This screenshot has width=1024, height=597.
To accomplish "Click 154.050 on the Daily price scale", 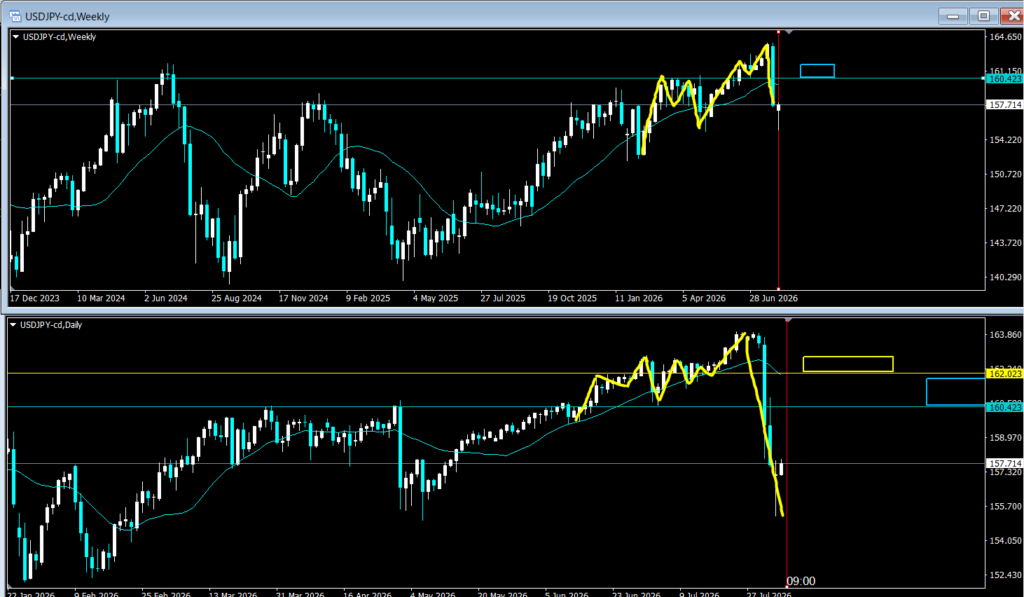I will click(x=1005, y=541).
